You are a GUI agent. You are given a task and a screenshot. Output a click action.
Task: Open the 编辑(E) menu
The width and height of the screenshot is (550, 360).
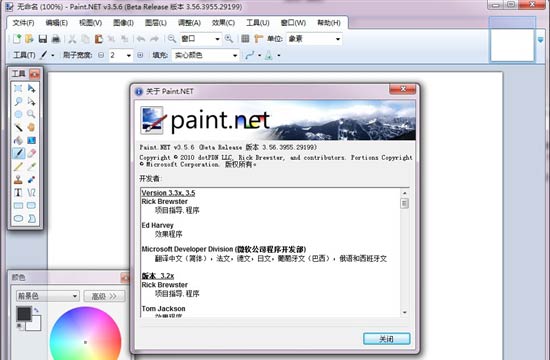[56, 23]
